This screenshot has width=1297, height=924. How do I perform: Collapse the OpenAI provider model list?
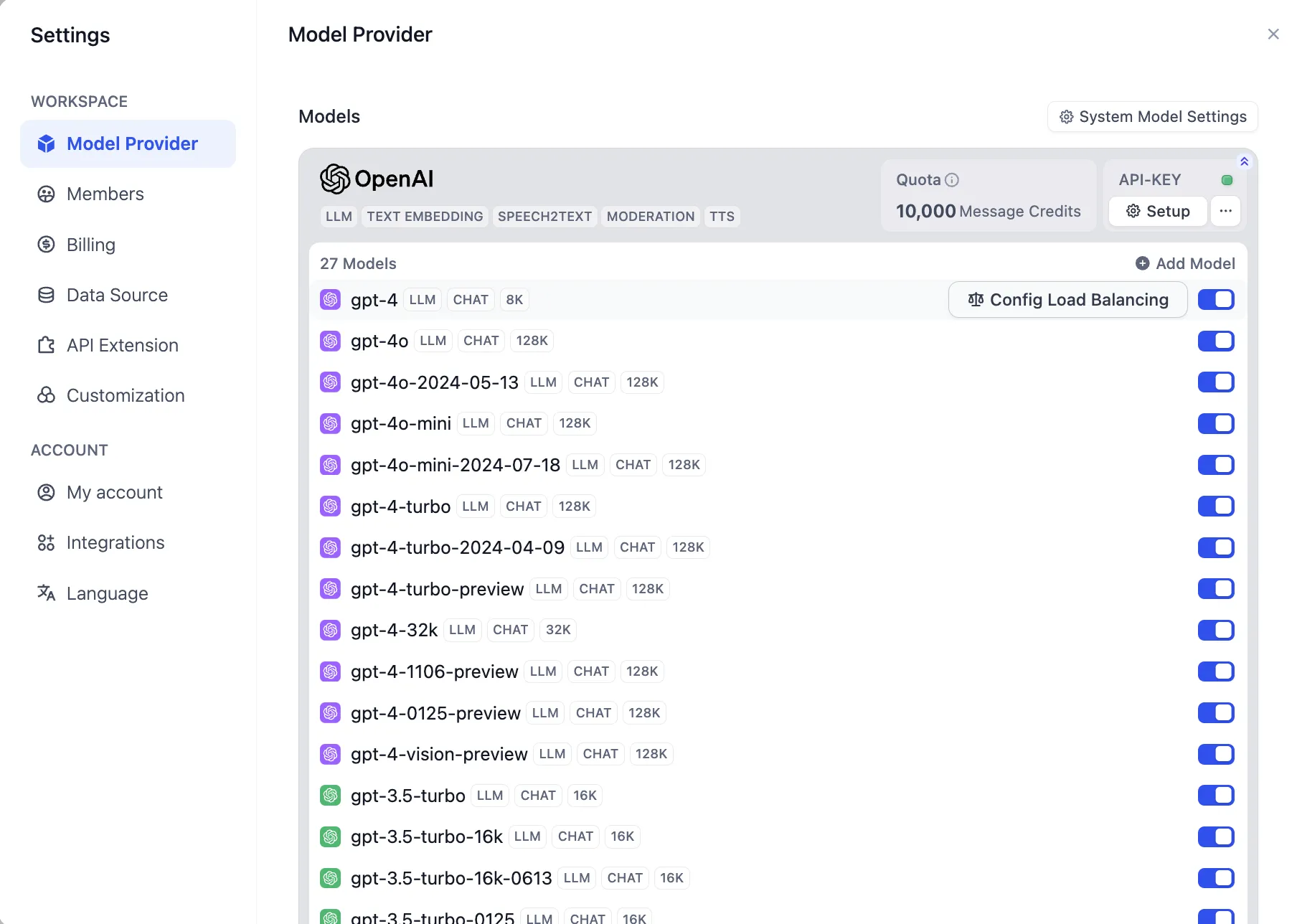1245,161
